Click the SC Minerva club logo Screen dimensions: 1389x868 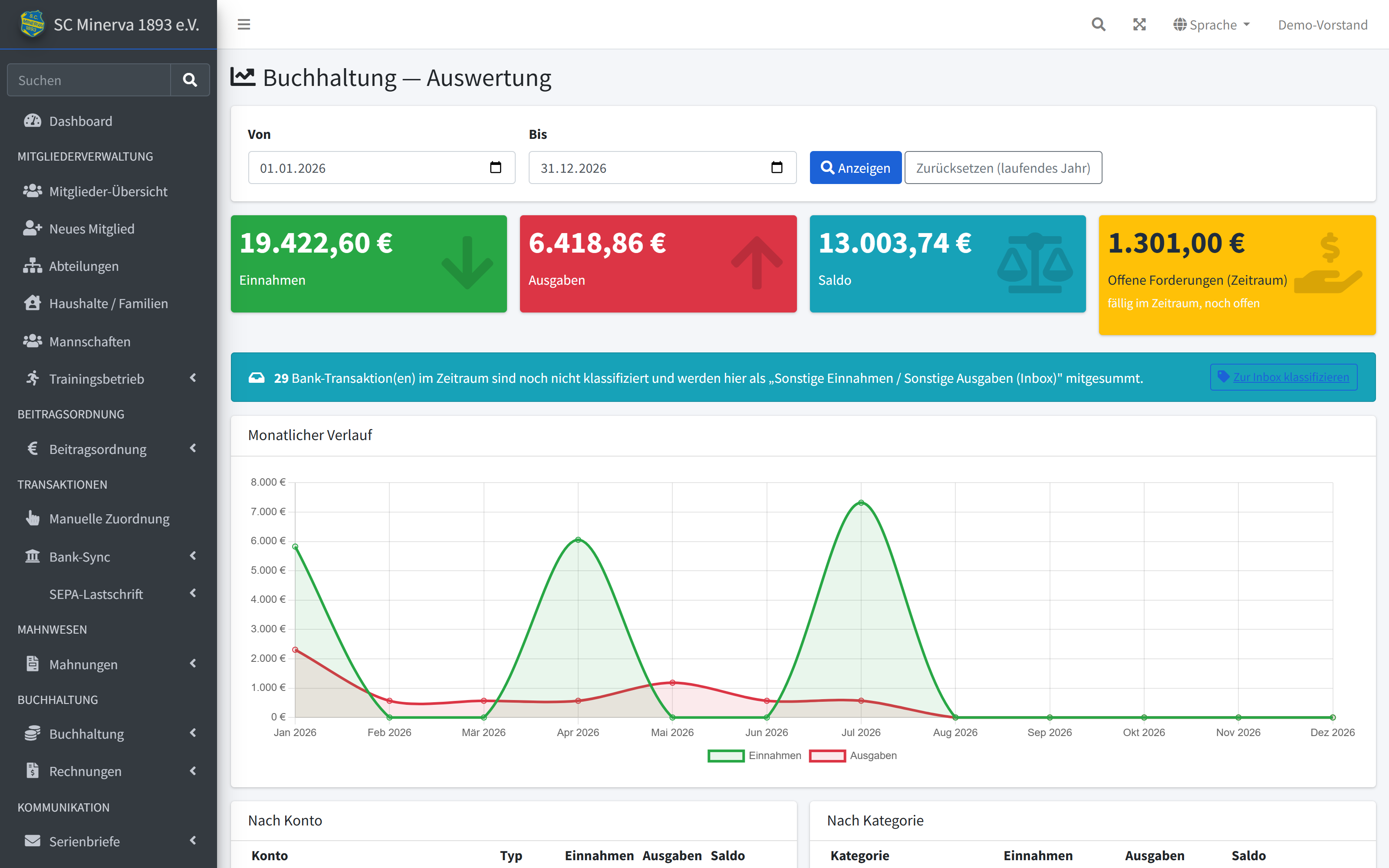(32, 24)
